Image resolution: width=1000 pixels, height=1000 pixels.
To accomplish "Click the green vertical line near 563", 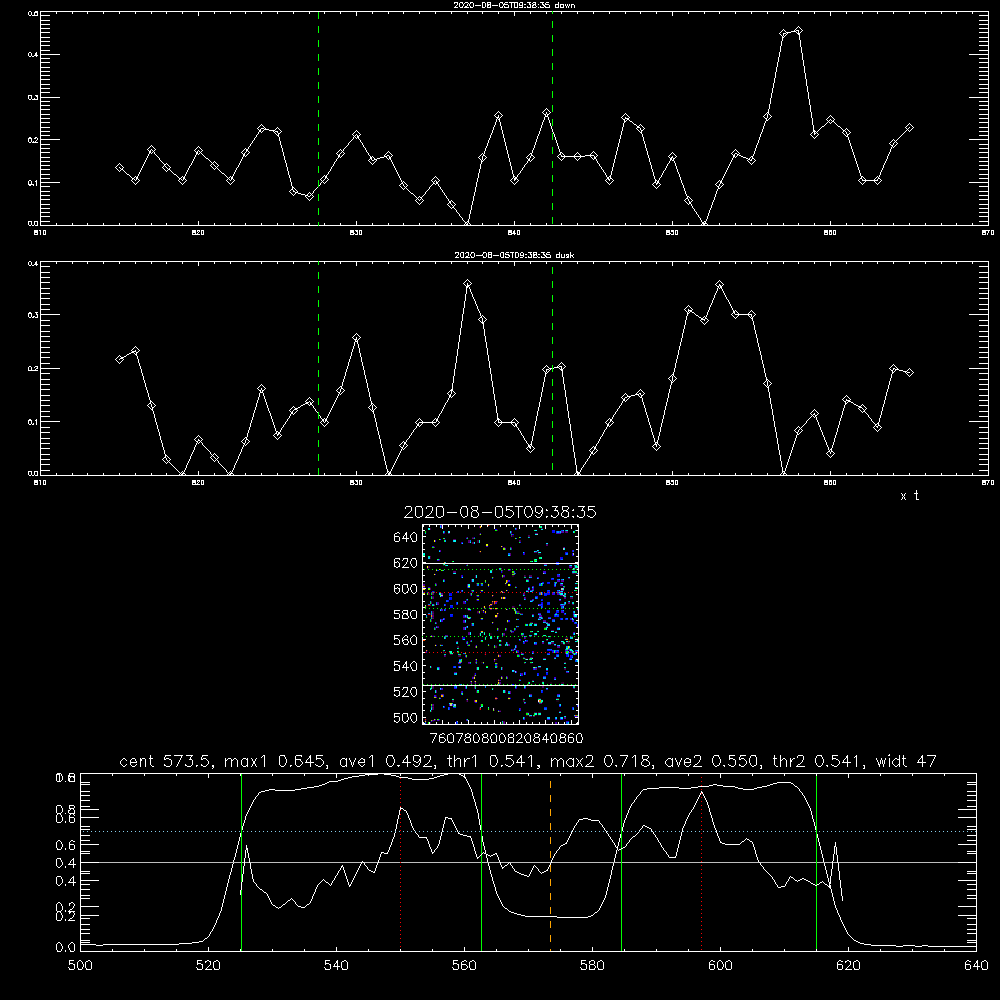I will pos(482,862).
